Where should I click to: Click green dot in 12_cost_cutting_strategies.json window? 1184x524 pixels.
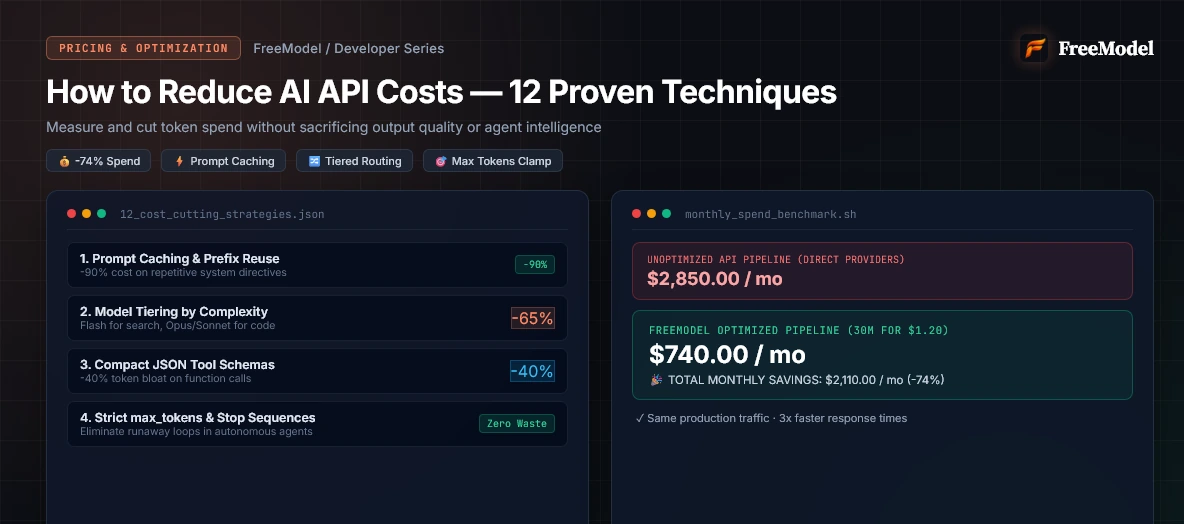tap(101, 214)
